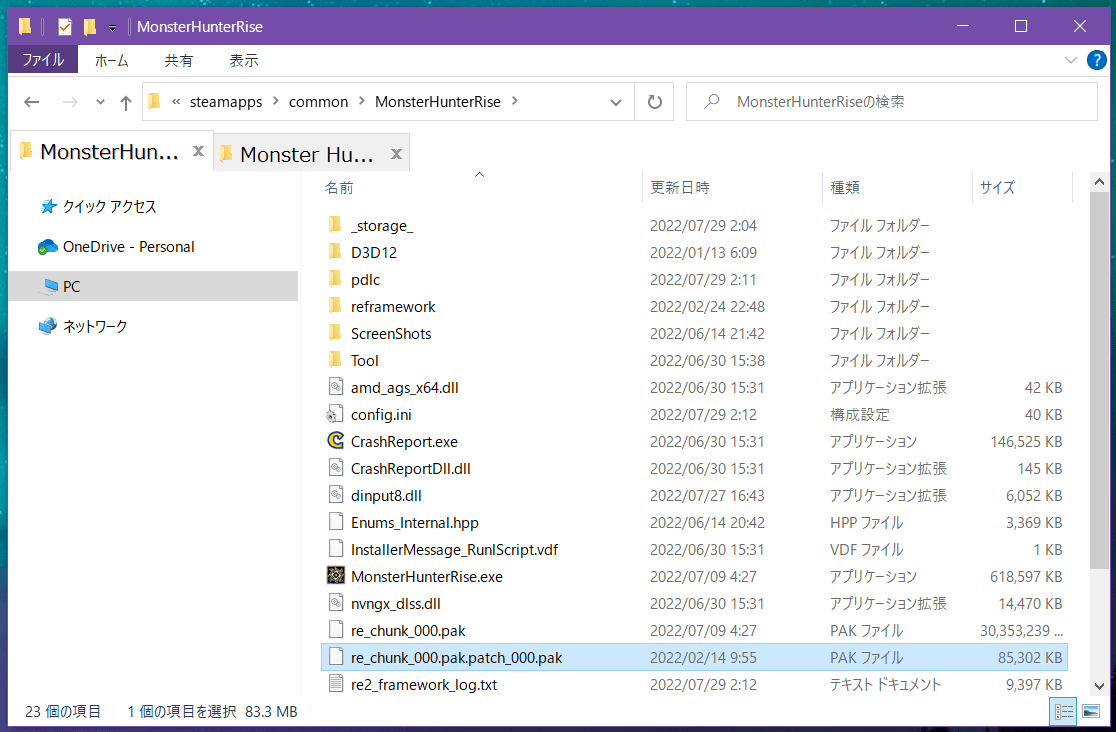Click the MonsterHunterRise search box
The width and height of the screenshot is (1116, 732).
892,102
